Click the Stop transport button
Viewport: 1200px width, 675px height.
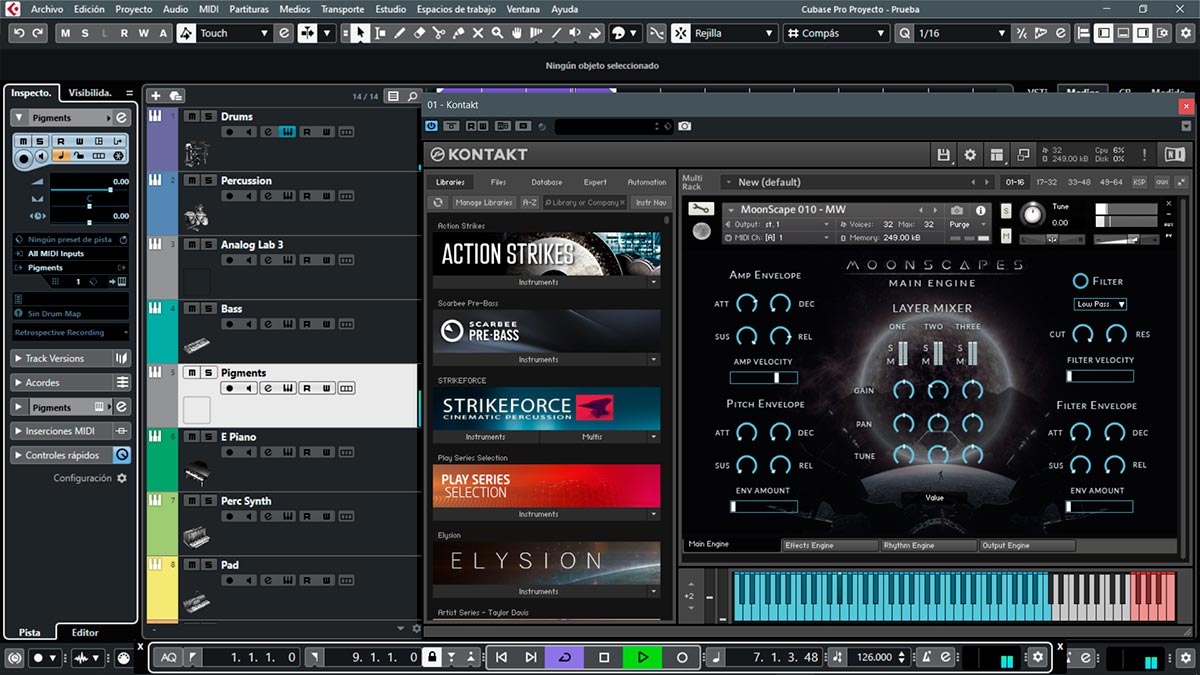(604, 657)
